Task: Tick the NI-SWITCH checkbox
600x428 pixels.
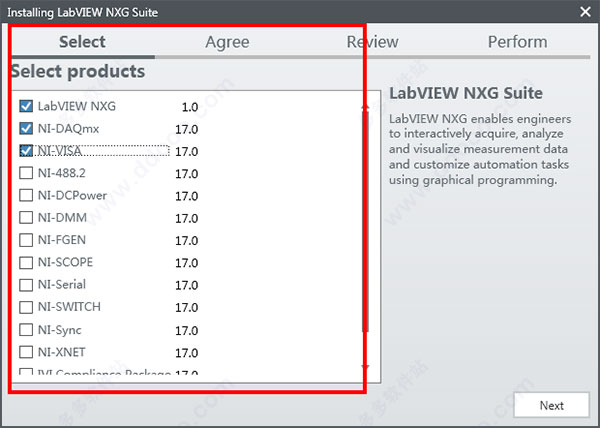Action: tap(26, 307)
